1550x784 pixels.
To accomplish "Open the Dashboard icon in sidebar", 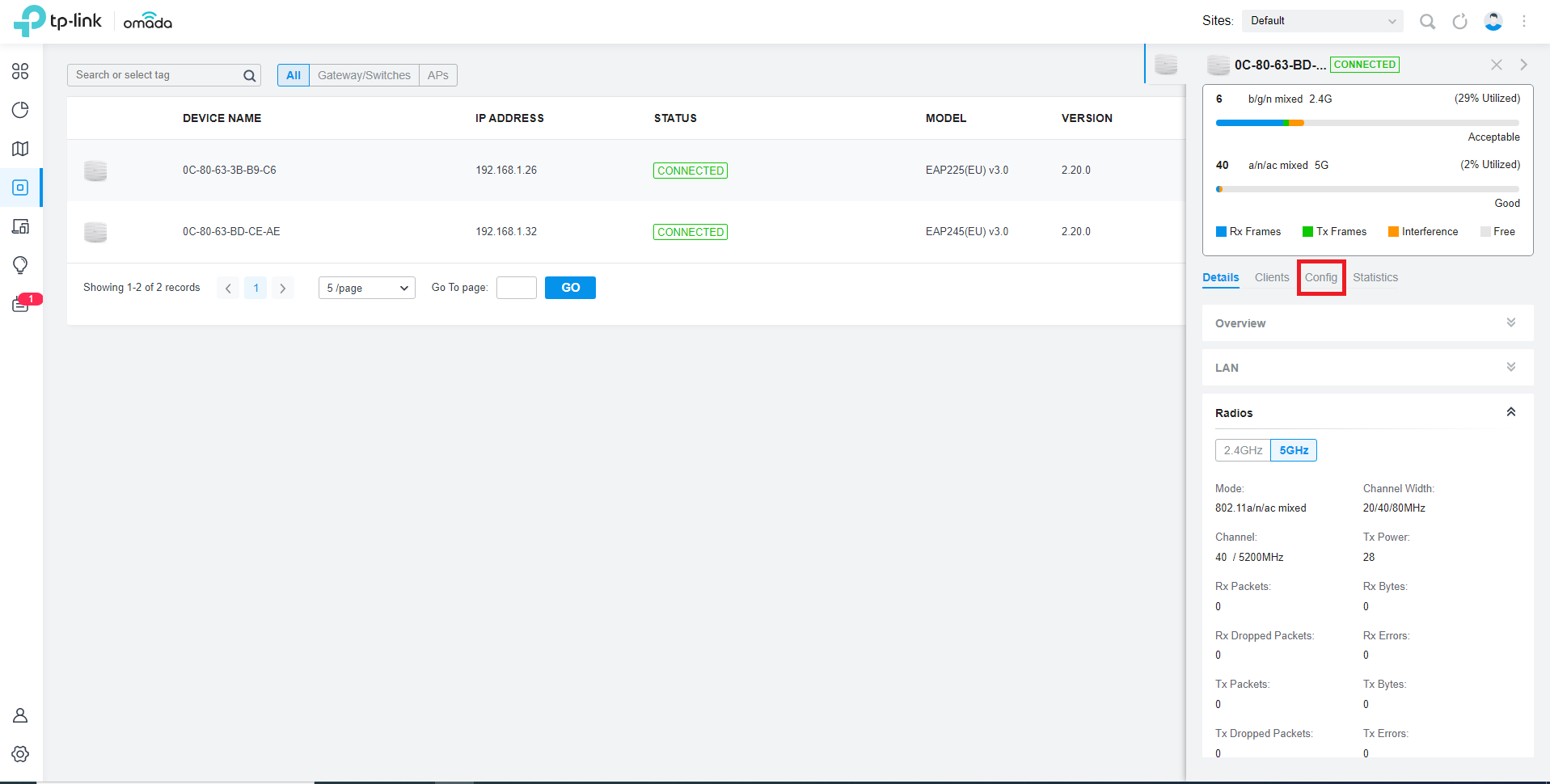I will pos(20,71).
